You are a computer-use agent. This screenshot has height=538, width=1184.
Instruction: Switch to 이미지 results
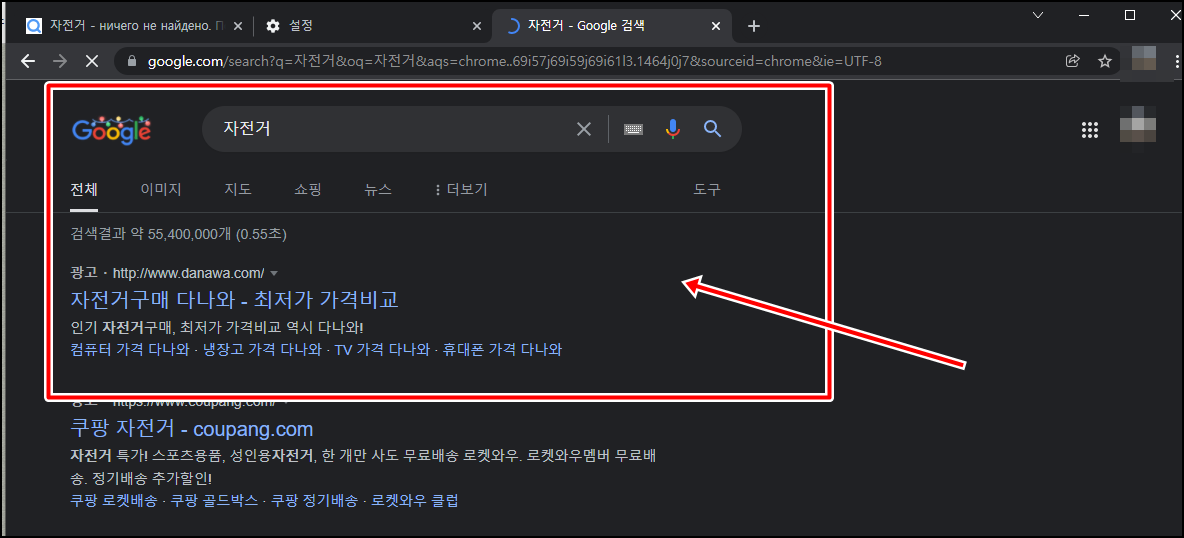click(x=161, y=190)
